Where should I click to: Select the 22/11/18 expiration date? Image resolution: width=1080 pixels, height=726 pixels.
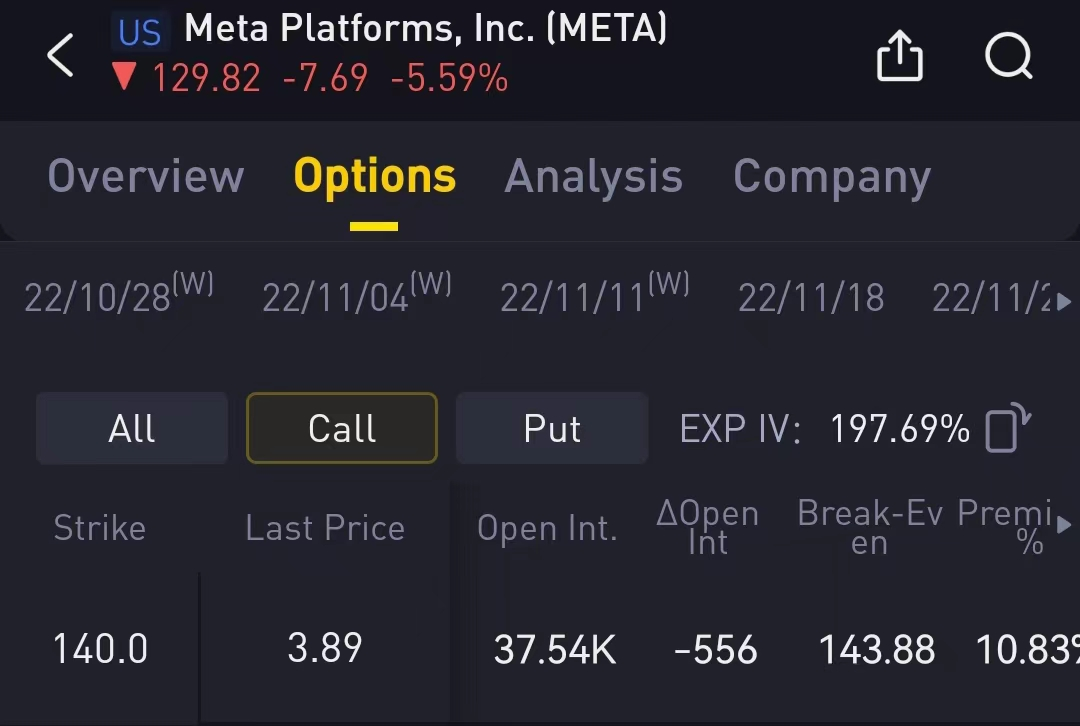pos(811,297)
